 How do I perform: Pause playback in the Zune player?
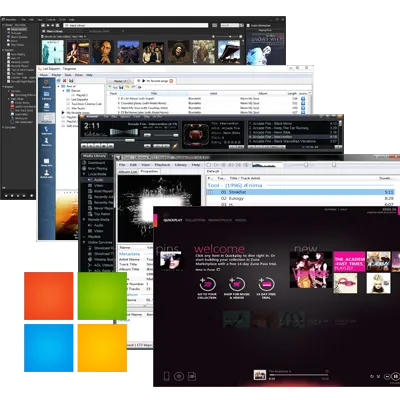click(395, 376)
